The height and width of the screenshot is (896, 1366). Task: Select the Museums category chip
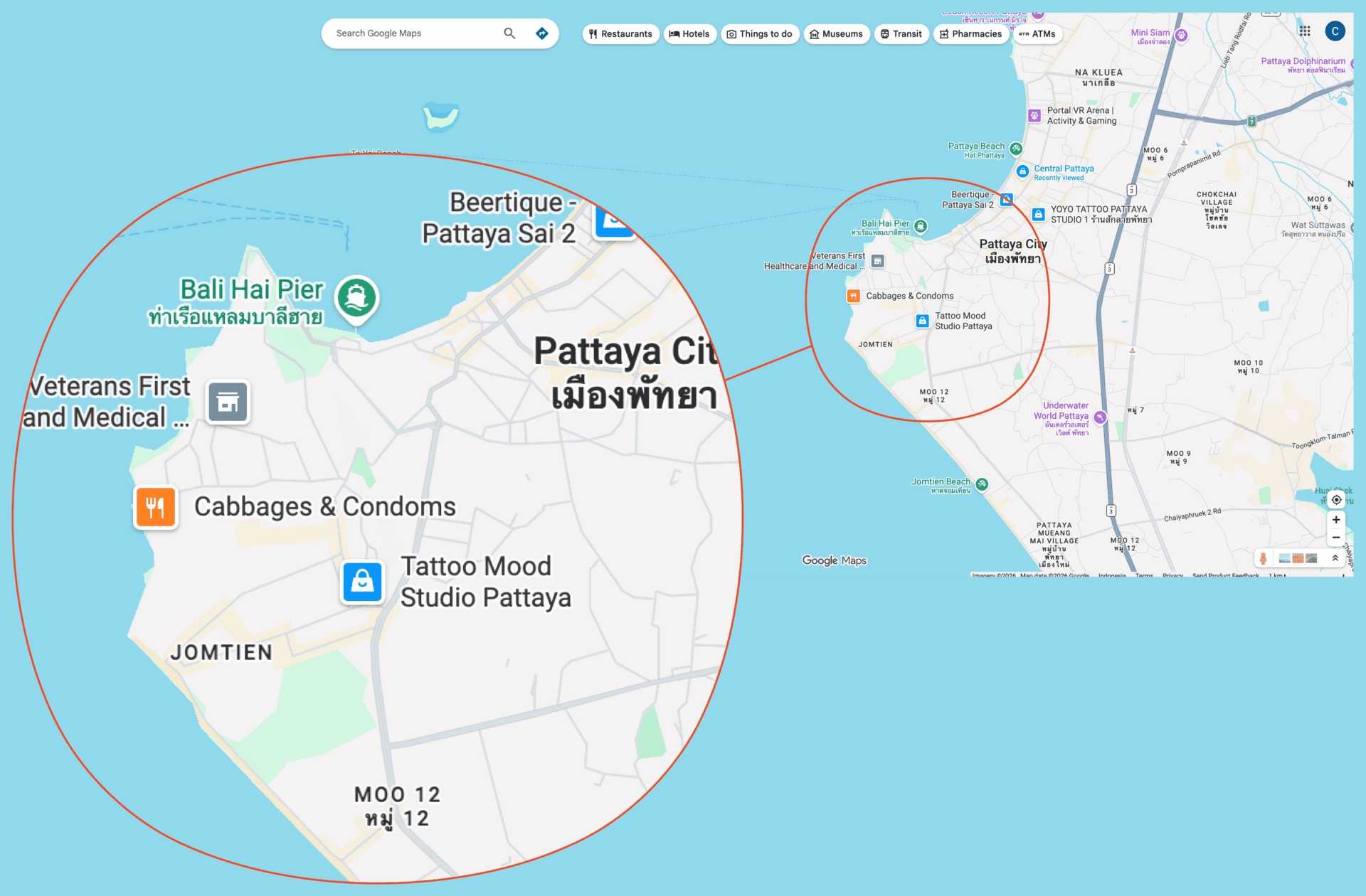[x=836, y=34]
